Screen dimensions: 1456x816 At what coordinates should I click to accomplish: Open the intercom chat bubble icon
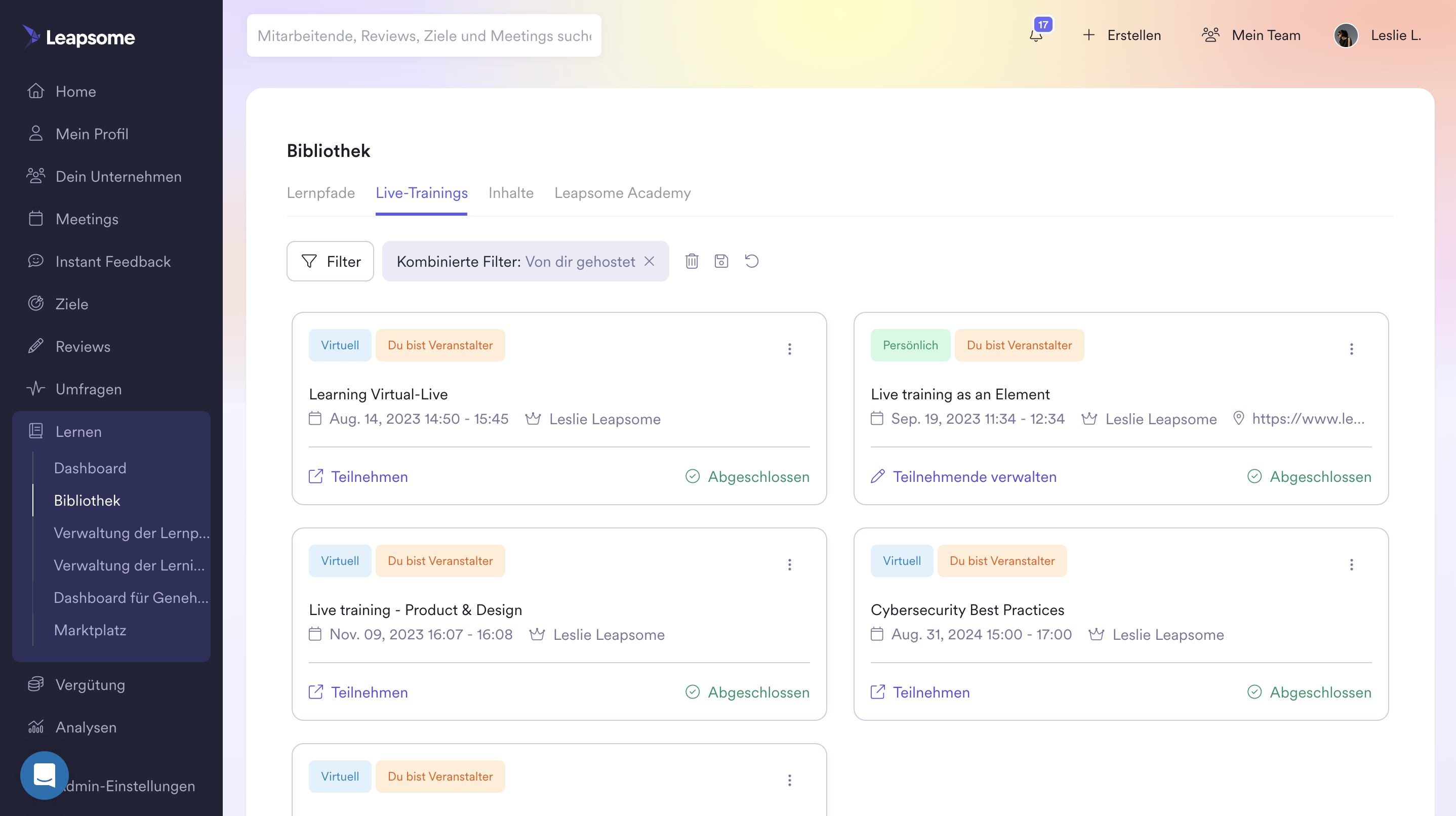[44, 775]
